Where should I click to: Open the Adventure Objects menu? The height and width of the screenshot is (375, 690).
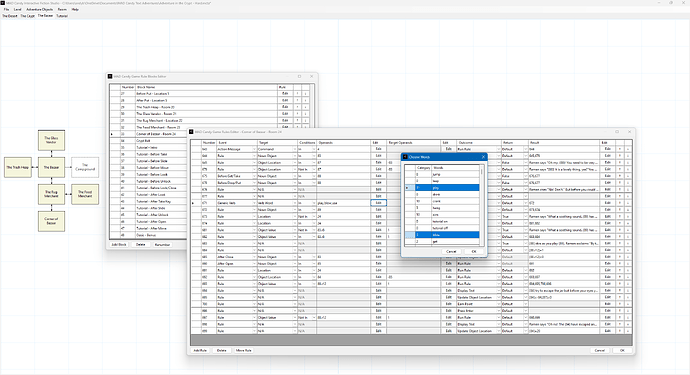[40, 9]
